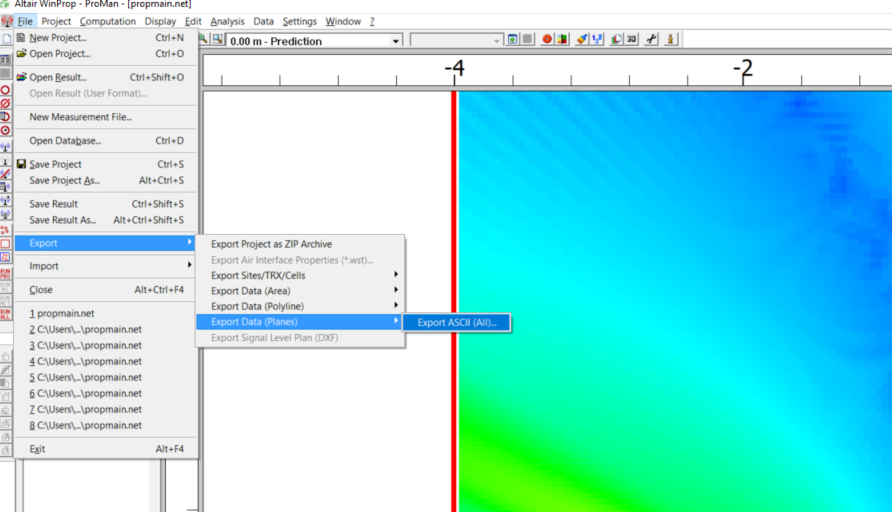Select Open Project... menu entry

pyautogui.click(x=106, y=53)
